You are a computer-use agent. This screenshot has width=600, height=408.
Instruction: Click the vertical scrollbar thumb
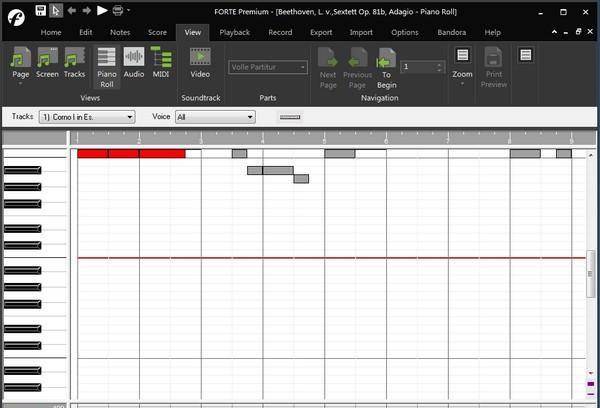(590, 274)
